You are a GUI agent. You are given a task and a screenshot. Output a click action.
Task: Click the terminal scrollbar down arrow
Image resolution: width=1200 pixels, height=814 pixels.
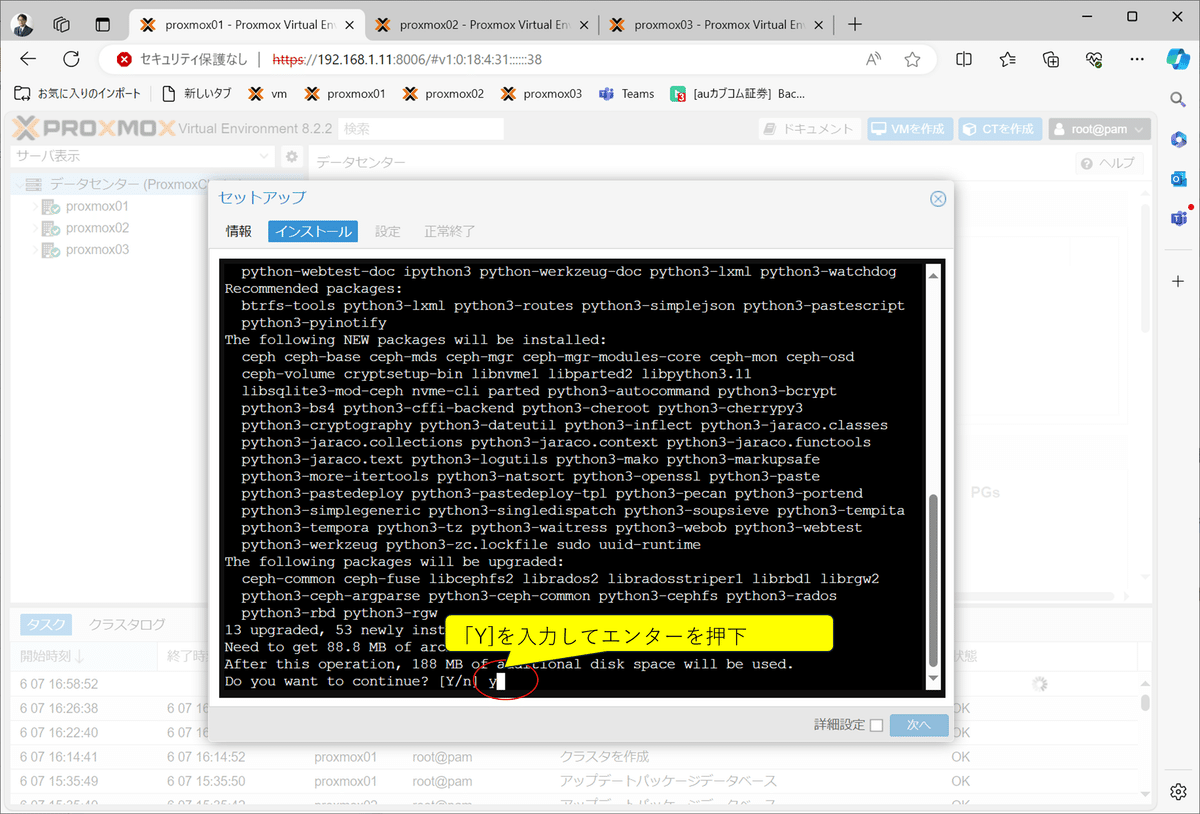point(933,680)
